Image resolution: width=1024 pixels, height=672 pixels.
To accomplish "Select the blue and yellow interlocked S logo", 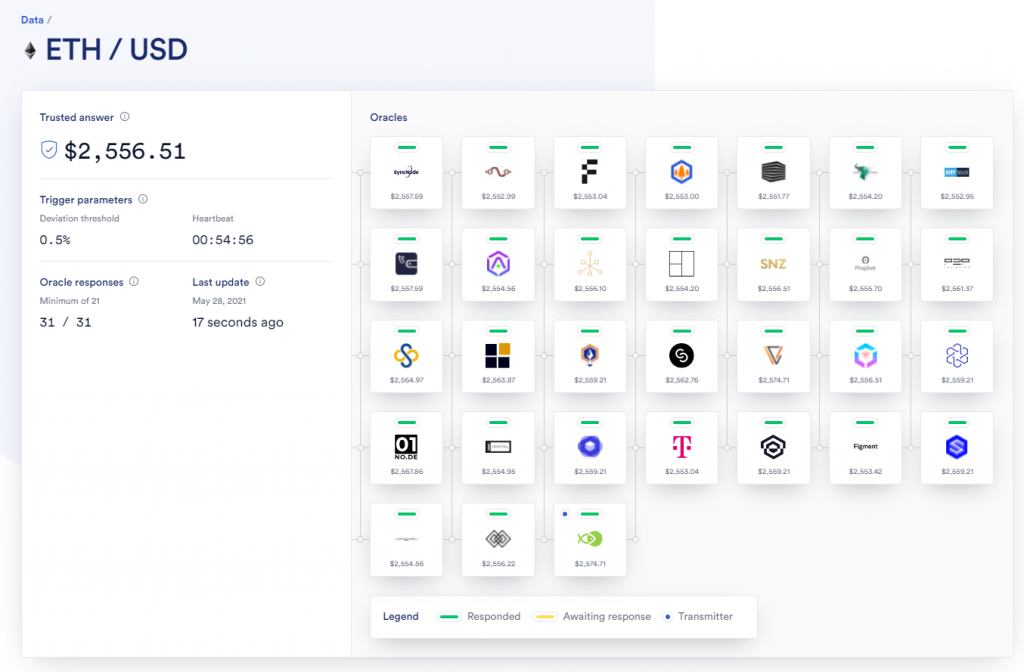I will point(406,356).
